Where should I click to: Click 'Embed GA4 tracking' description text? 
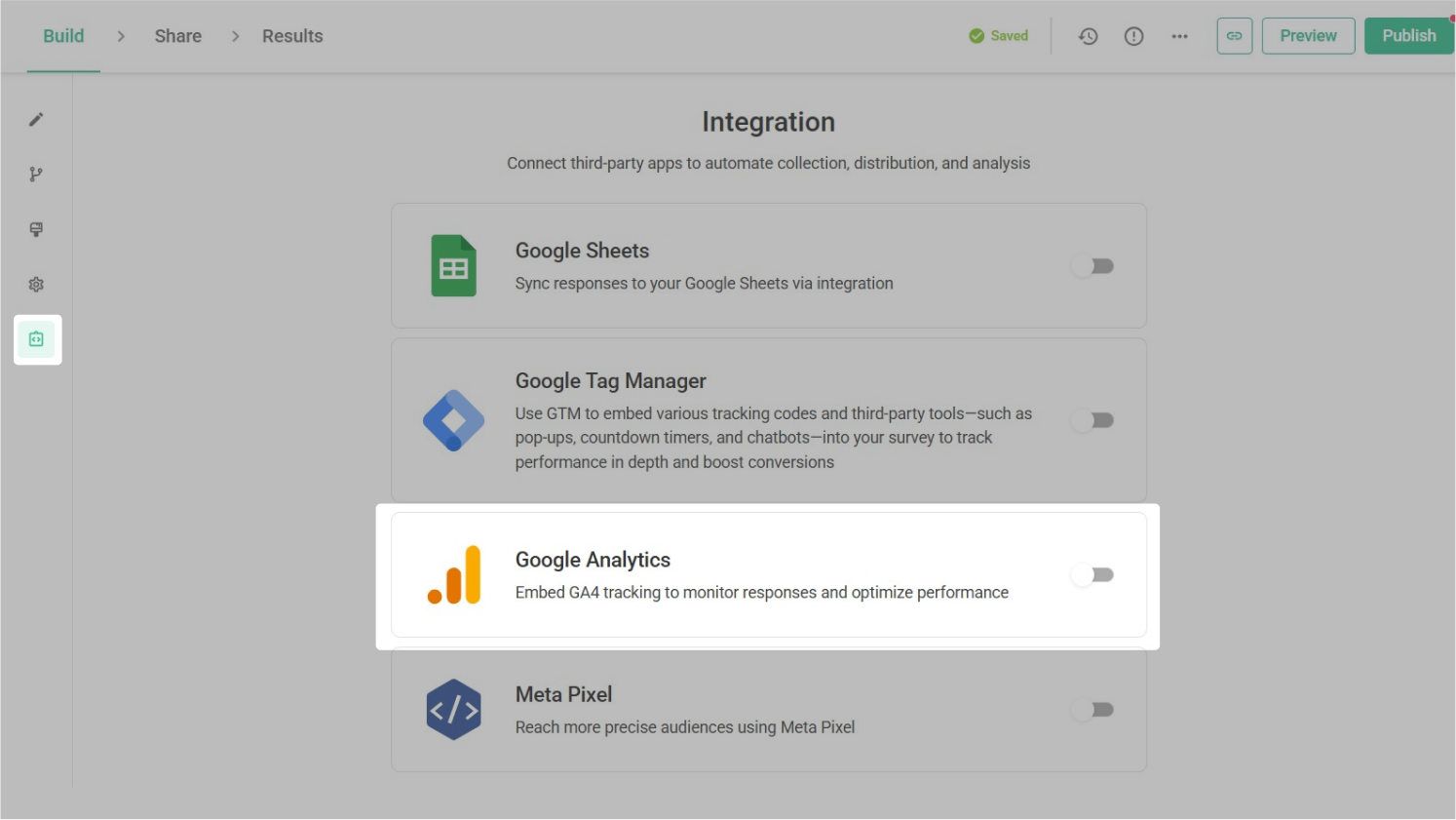[x=762, y=593]
